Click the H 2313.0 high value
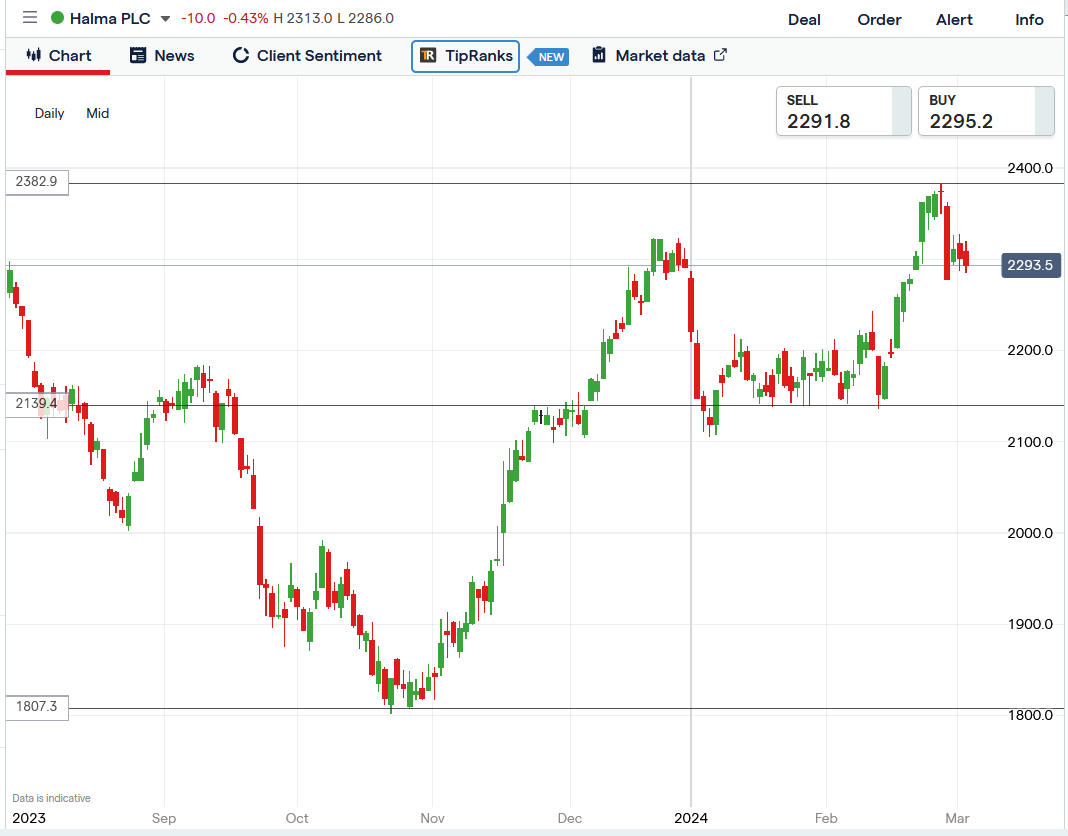This screenshot has height=836, width=1068. 303,18
